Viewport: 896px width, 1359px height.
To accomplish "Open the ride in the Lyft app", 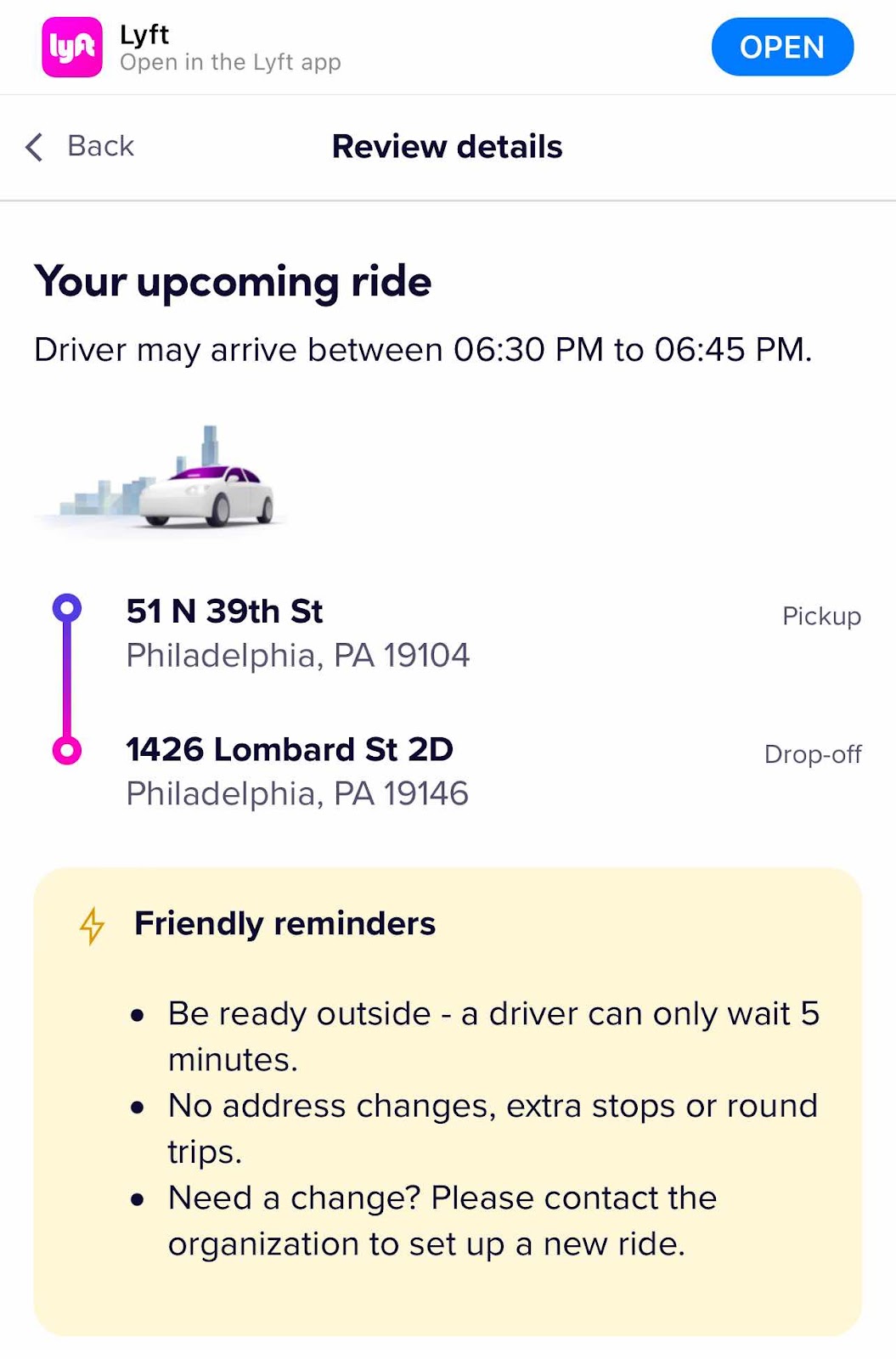I will (x=782, y=47).
